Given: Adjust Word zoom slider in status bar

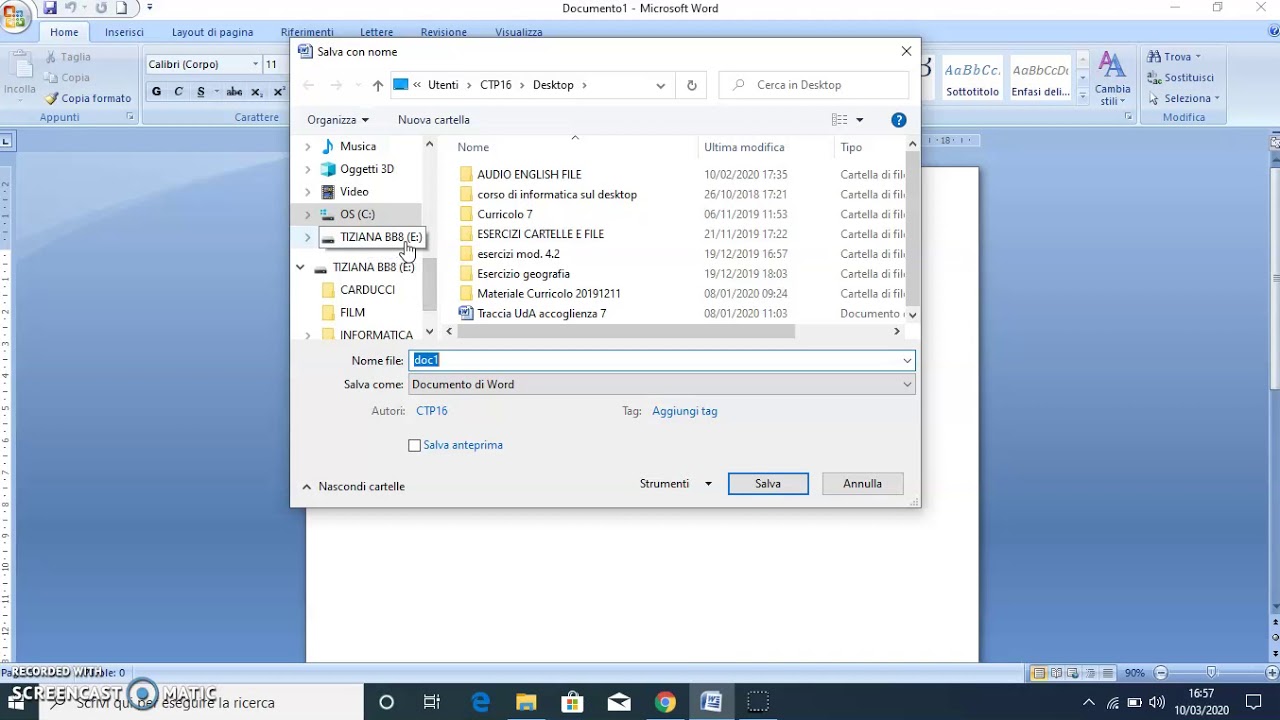Looking at the screenshot, I should point(1212,673).
